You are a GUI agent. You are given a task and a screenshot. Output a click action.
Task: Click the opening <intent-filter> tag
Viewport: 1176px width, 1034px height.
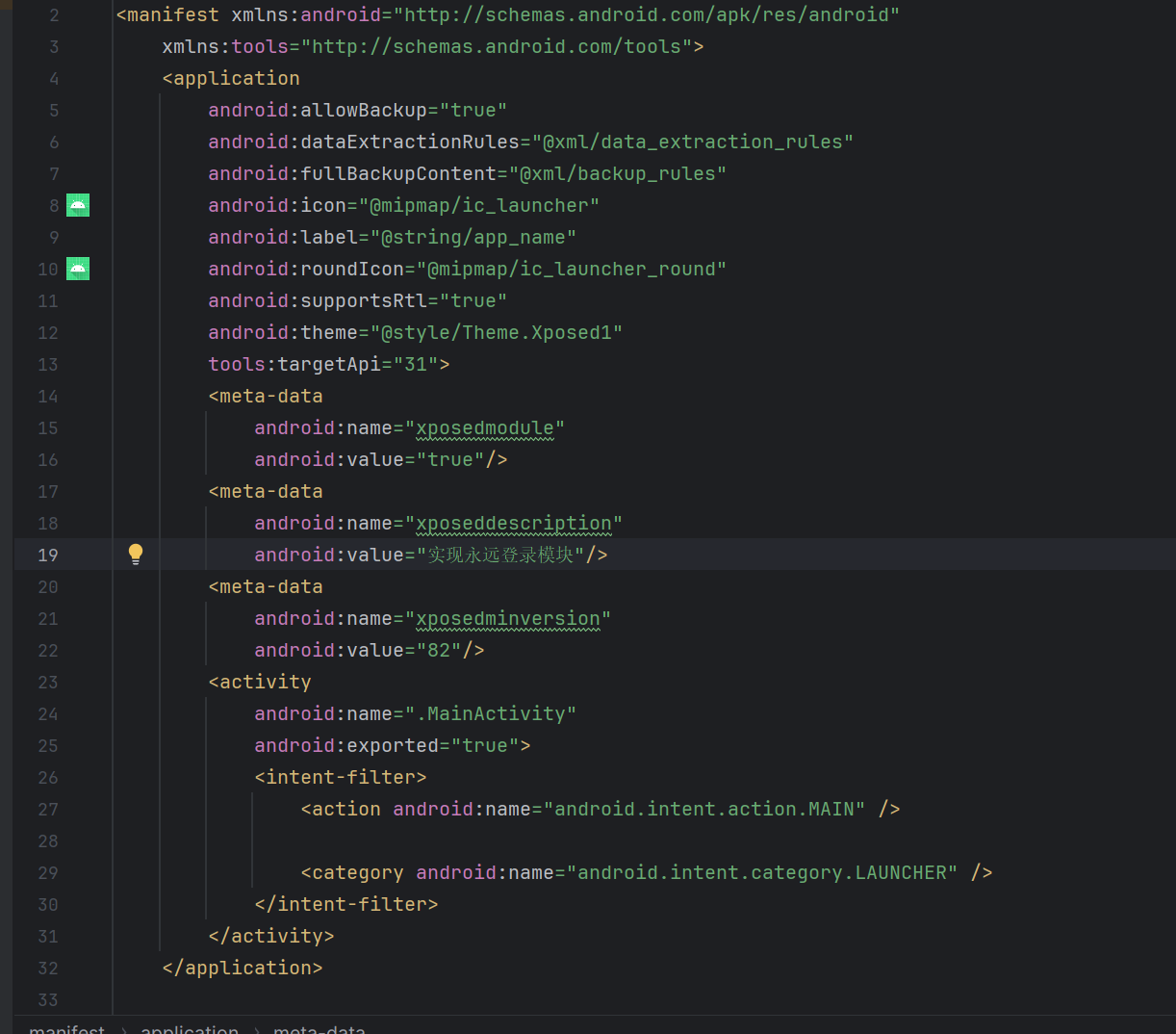click(341, 778)
